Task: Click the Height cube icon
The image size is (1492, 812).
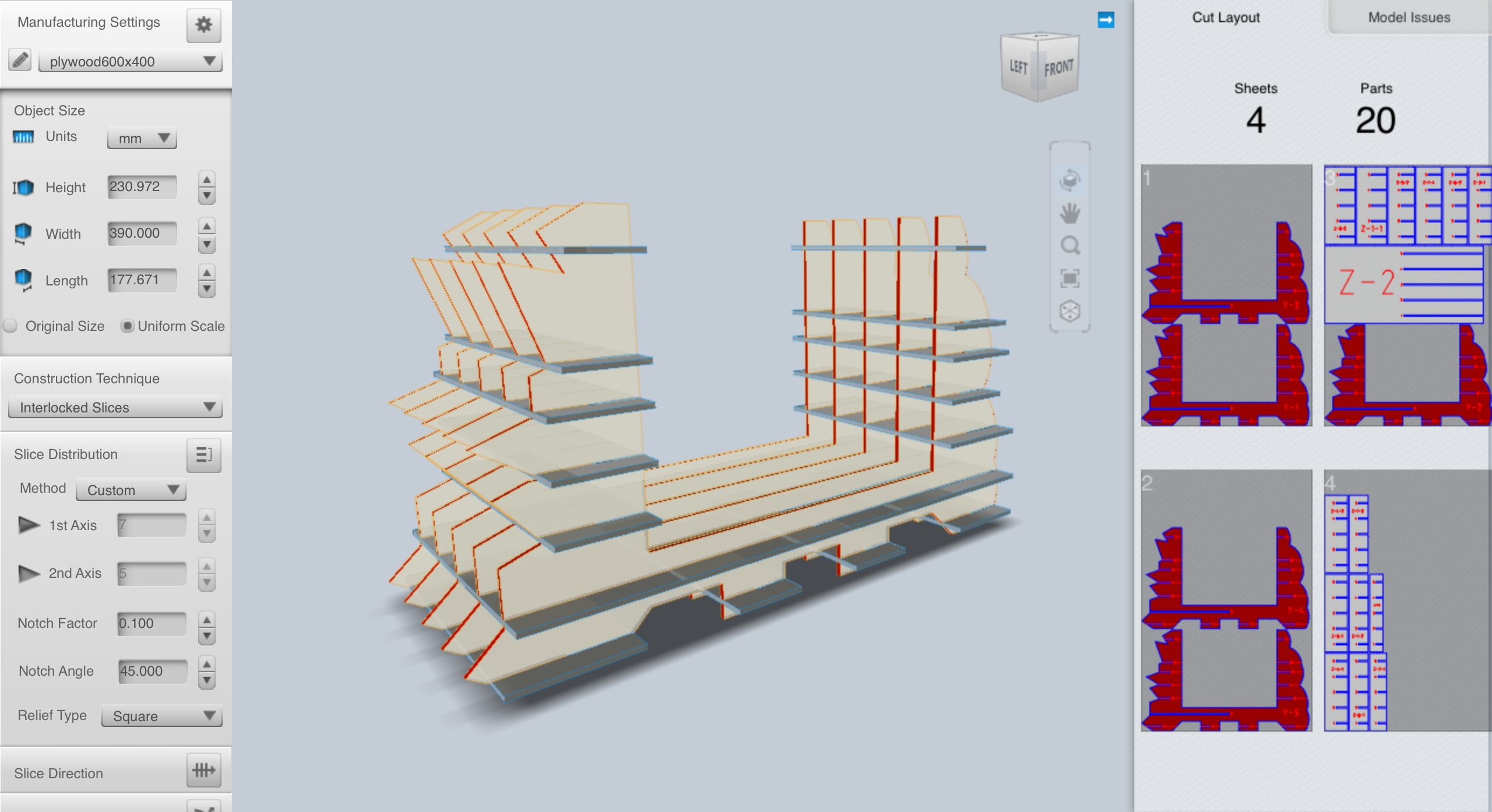Action: 23,188
